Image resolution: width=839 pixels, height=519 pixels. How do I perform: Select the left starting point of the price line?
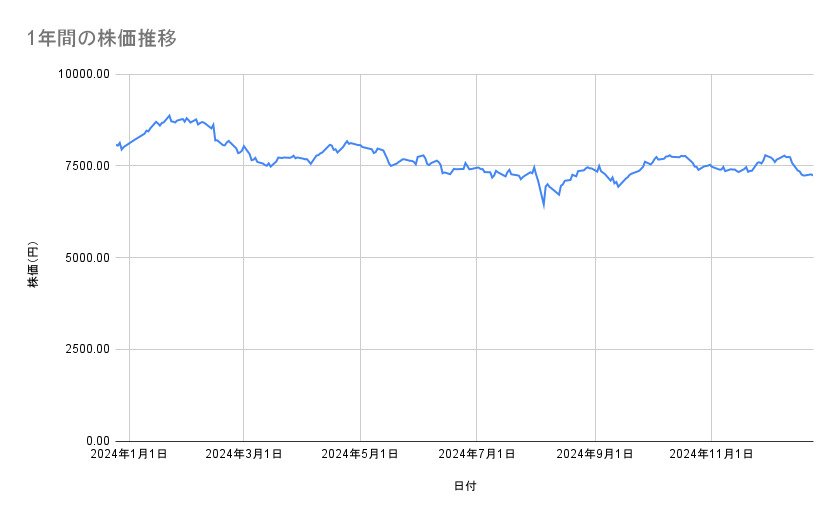(118, 146)
